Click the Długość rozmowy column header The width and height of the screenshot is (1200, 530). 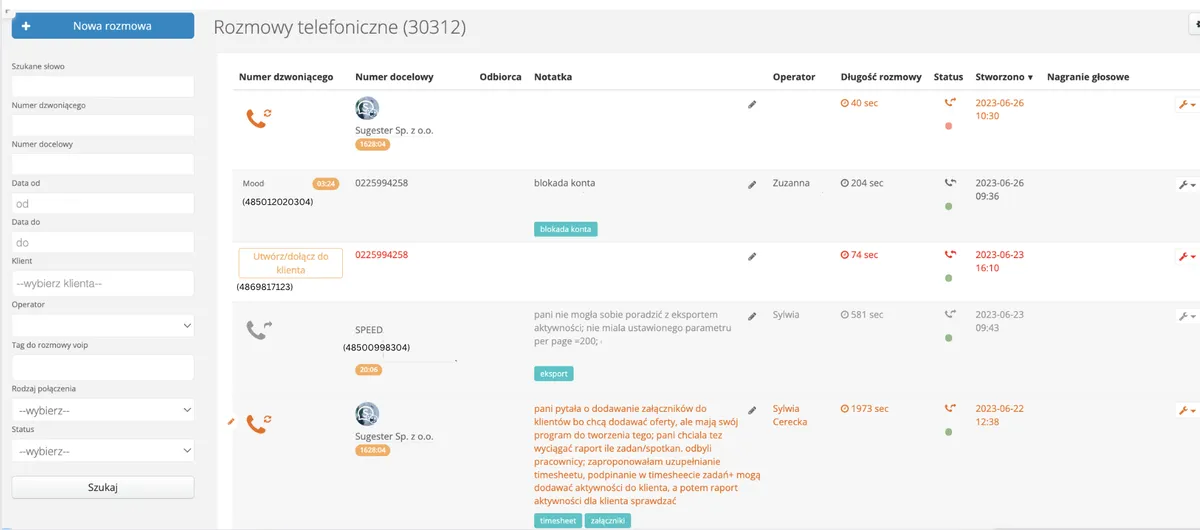(x=881, y=77)
